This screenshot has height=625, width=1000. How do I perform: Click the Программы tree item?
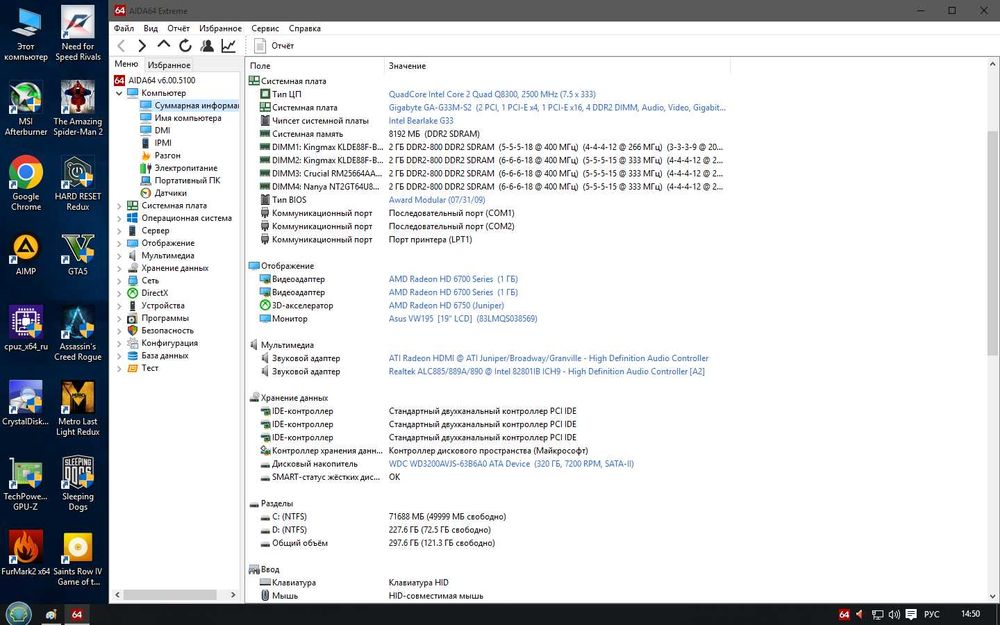click(x=158, y=318)
